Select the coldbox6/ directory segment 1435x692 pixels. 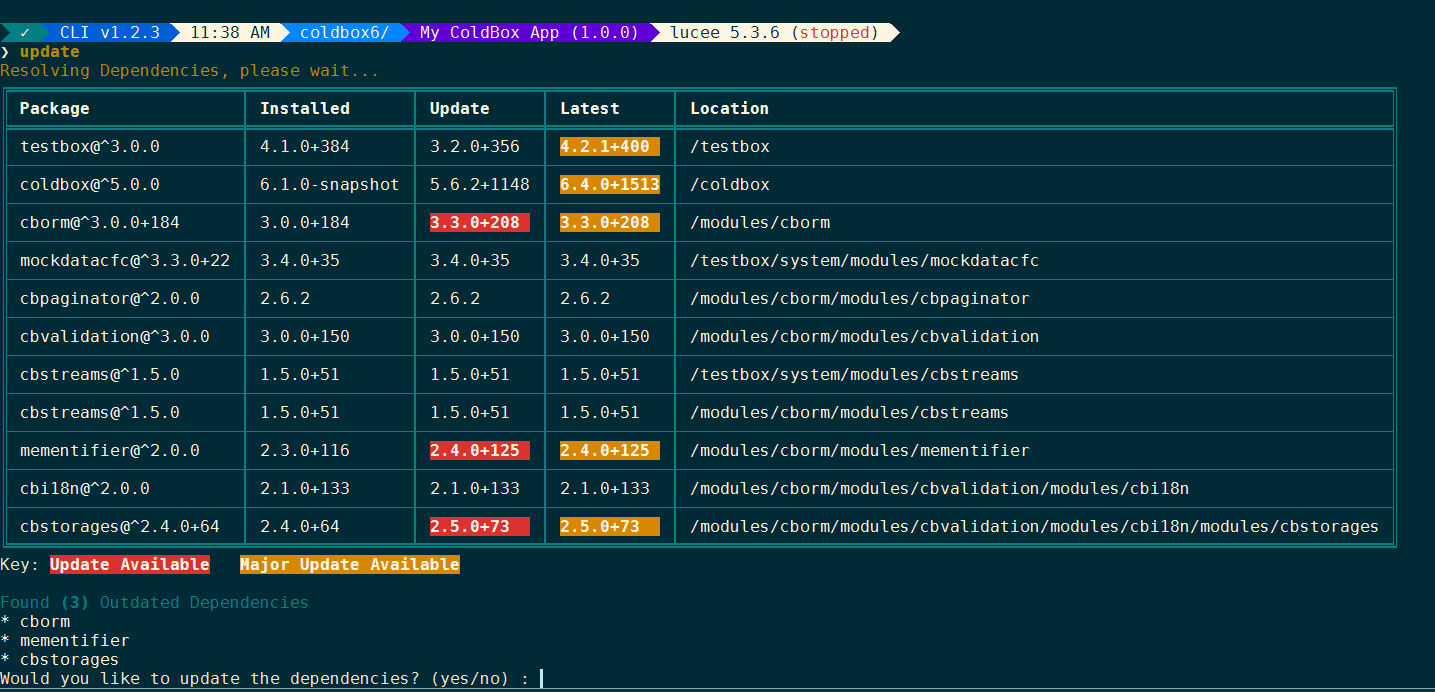[x=344, y=33]
